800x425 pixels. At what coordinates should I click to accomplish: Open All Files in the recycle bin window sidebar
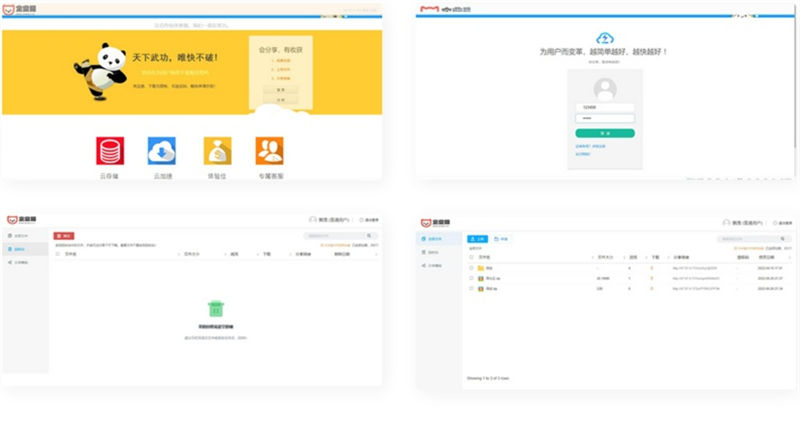point(26,236)
